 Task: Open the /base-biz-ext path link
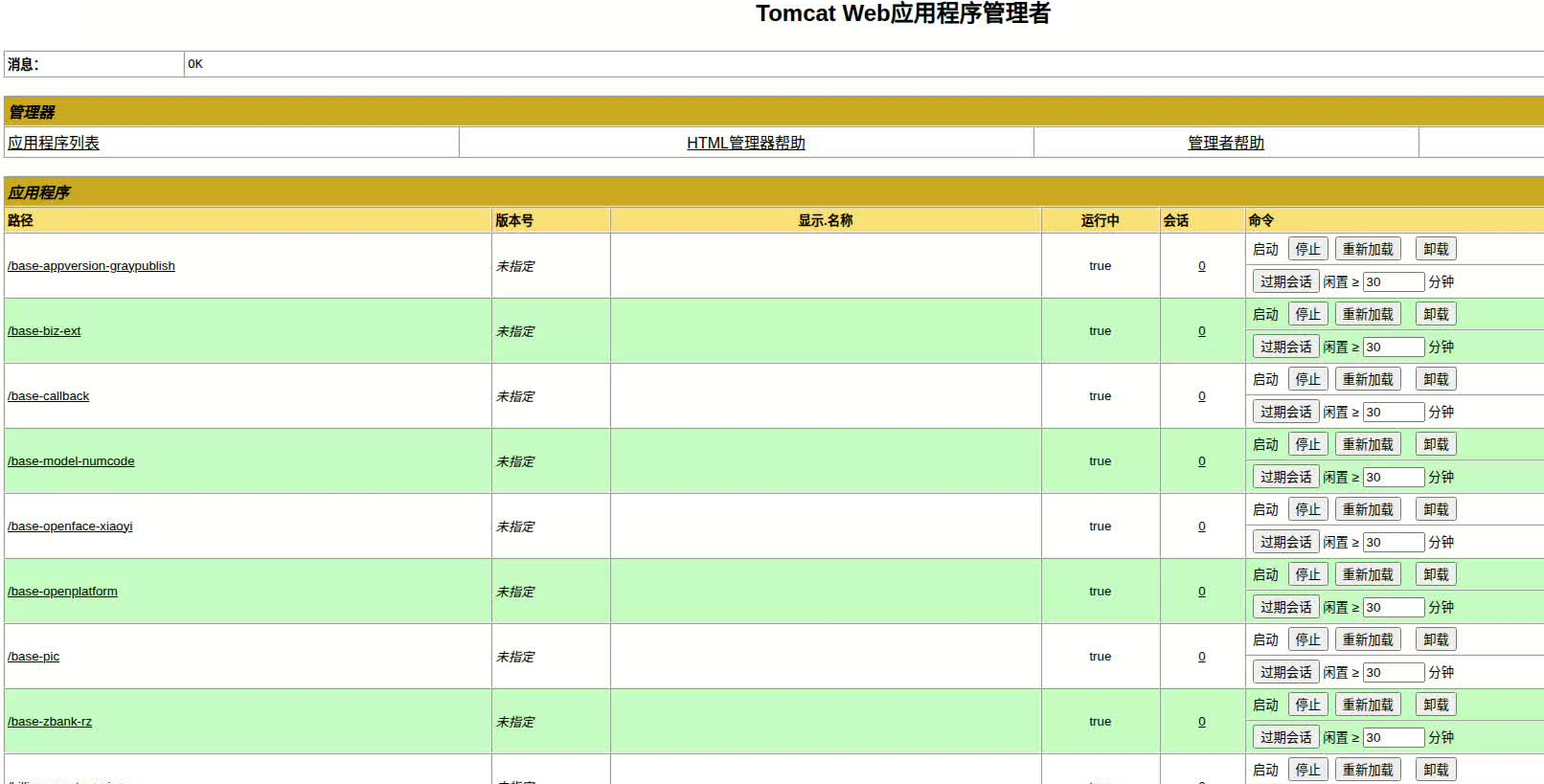[x=44, y=331]
